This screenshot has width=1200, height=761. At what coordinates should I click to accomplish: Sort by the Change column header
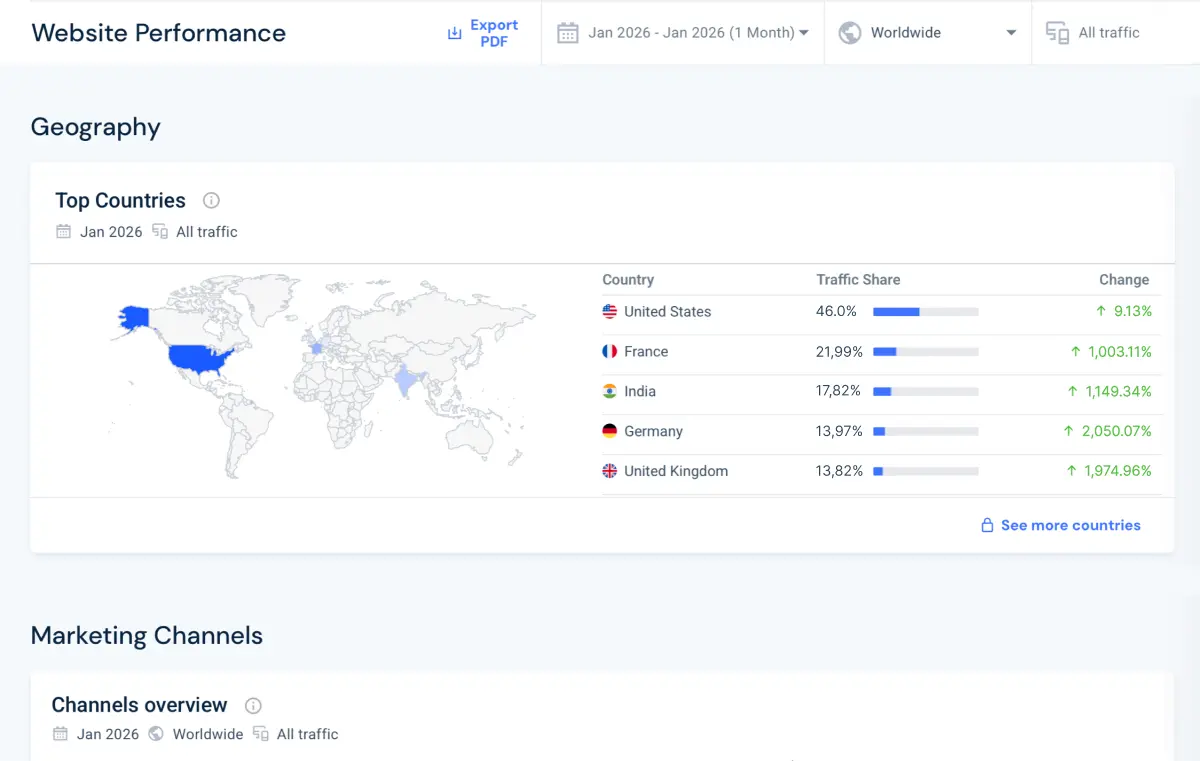[x=1123, y=280]
